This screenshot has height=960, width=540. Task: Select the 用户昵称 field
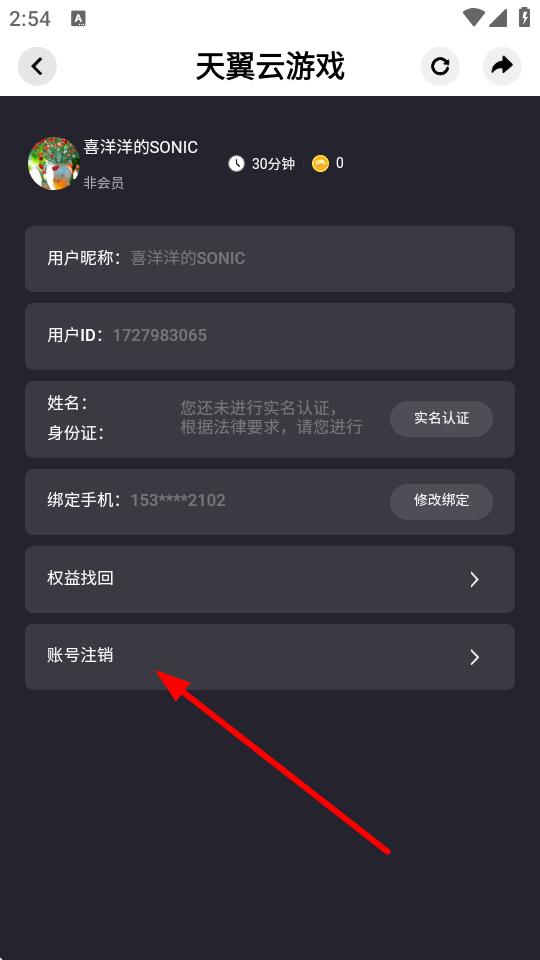pos(270,259)
